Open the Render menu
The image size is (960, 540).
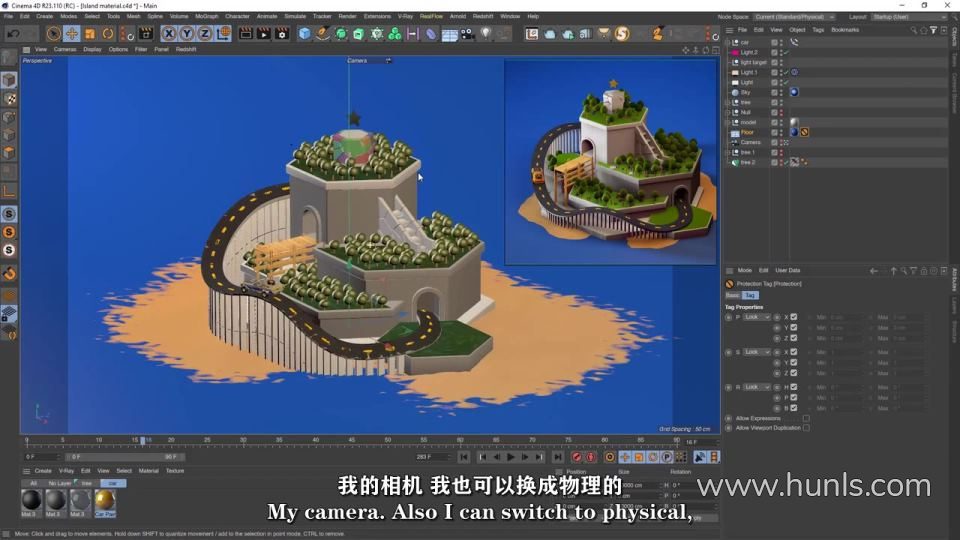click(347, 17)
